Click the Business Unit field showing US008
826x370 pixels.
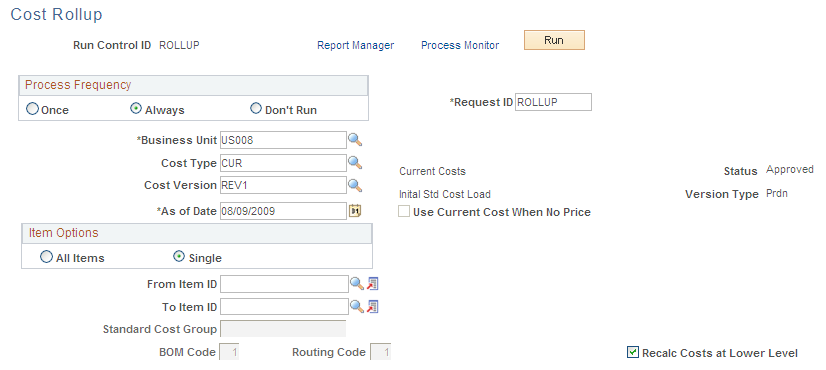click(x=283, y=140)
